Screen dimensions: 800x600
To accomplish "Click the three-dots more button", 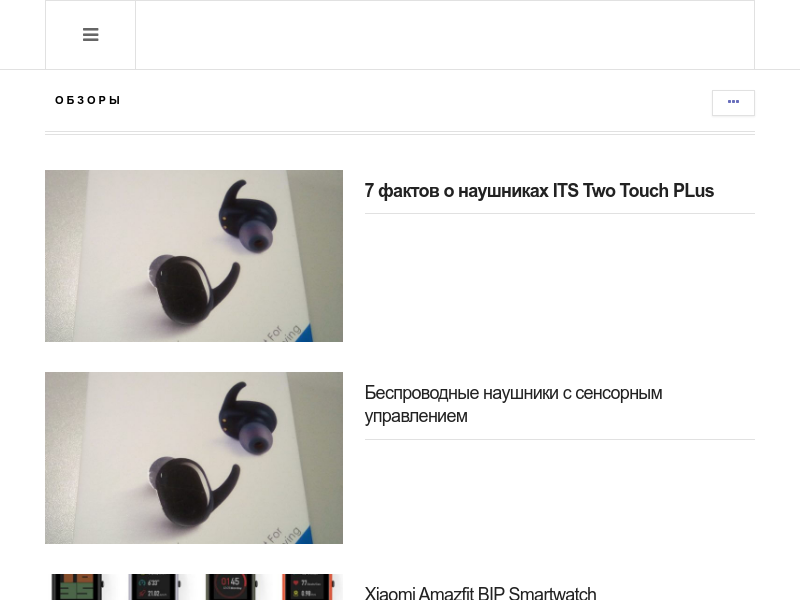I will (733, 103).
